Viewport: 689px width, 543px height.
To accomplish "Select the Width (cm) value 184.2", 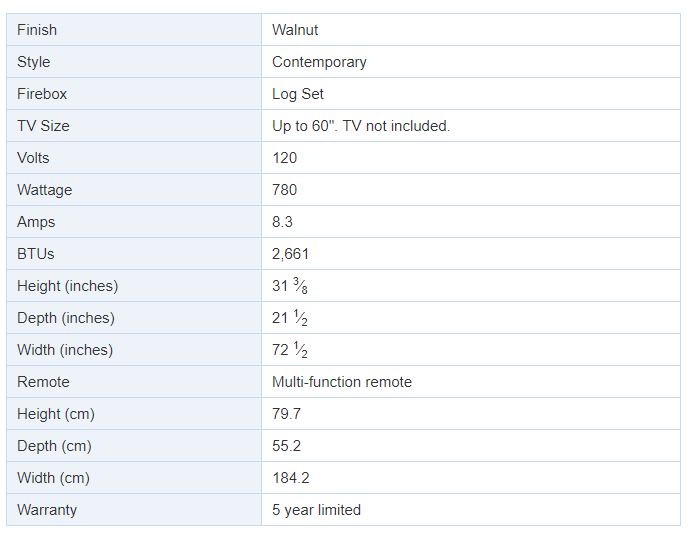I will tap(290, 478).
